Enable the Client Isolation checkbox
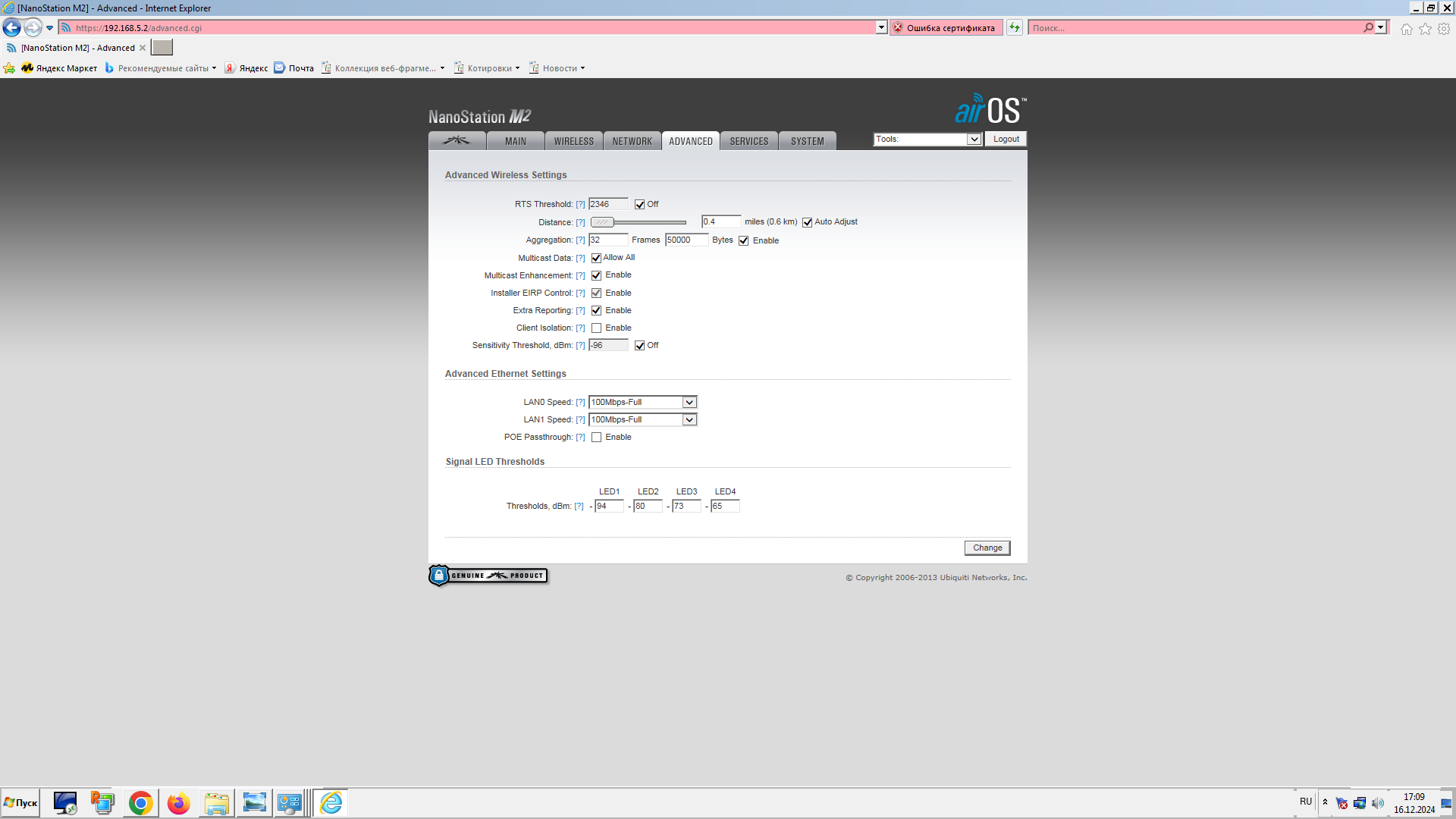The height and width of the screenshot is (819, 1456). 596,328
